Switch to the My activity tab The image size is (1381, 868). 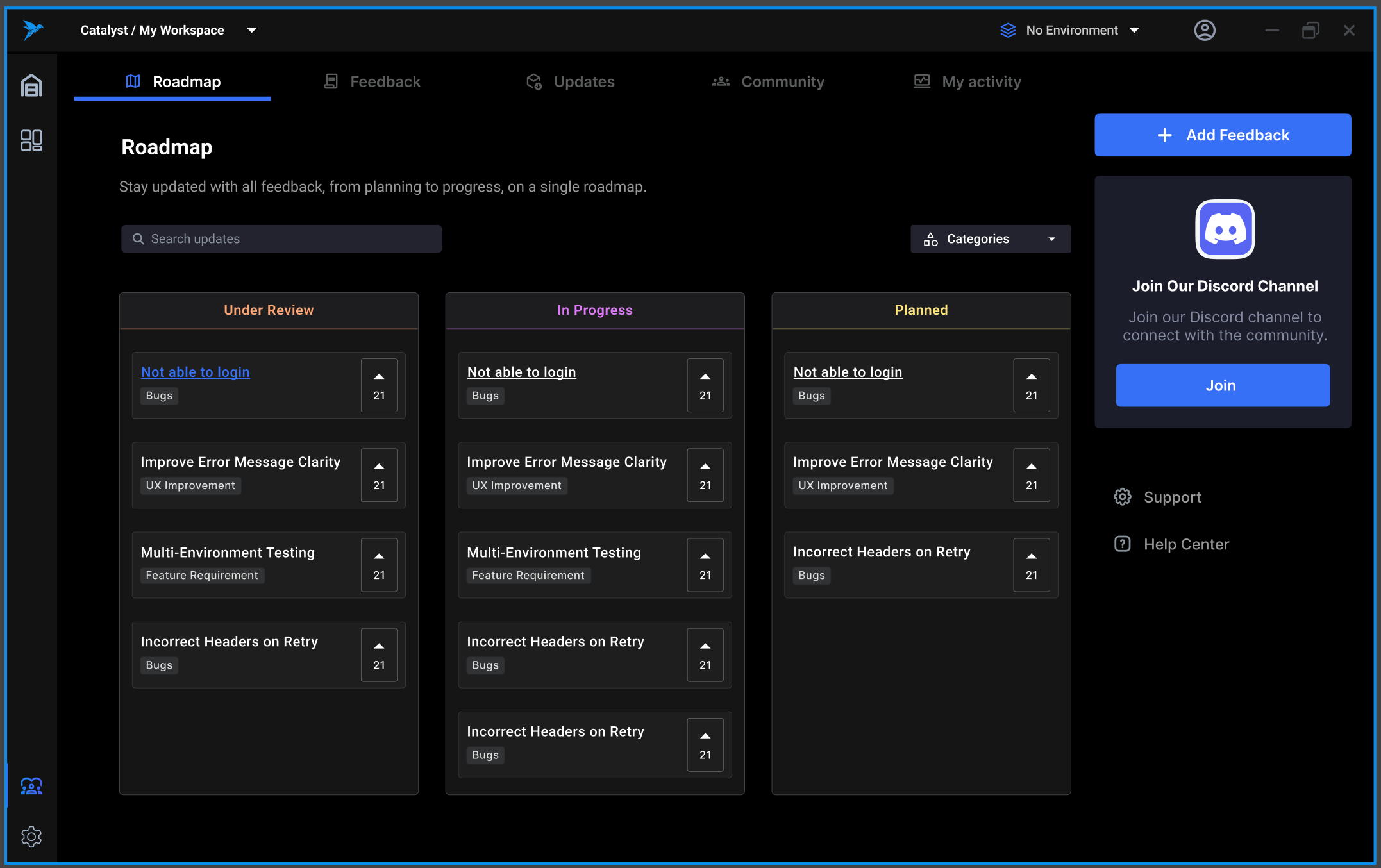coord(967,81)
